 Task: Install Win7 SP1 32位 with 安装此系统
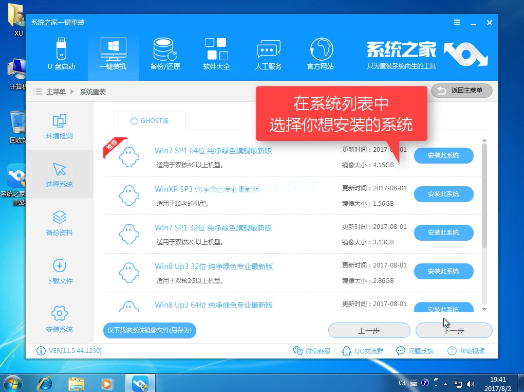444,233
